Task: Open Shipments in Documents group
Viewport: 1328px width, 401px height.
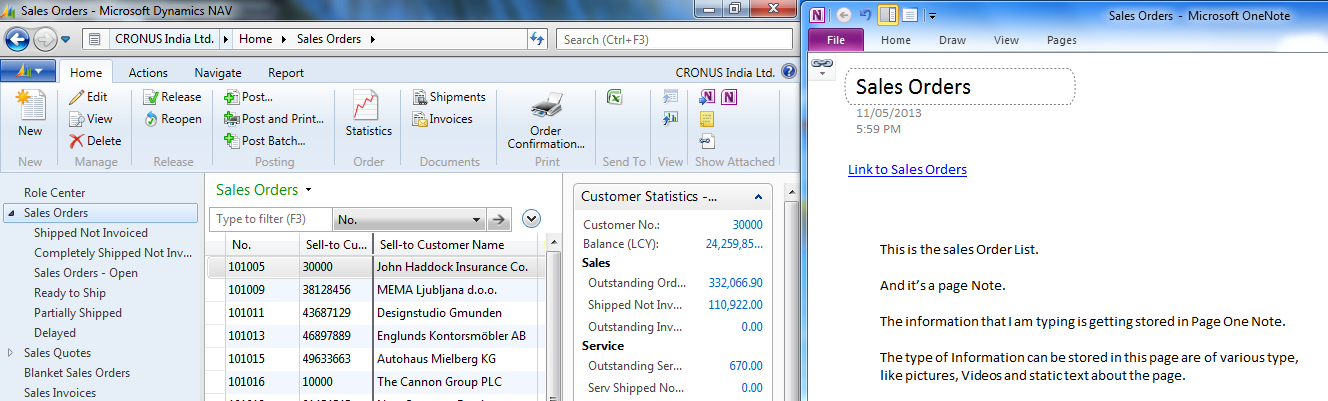Action: pos(449,97)
